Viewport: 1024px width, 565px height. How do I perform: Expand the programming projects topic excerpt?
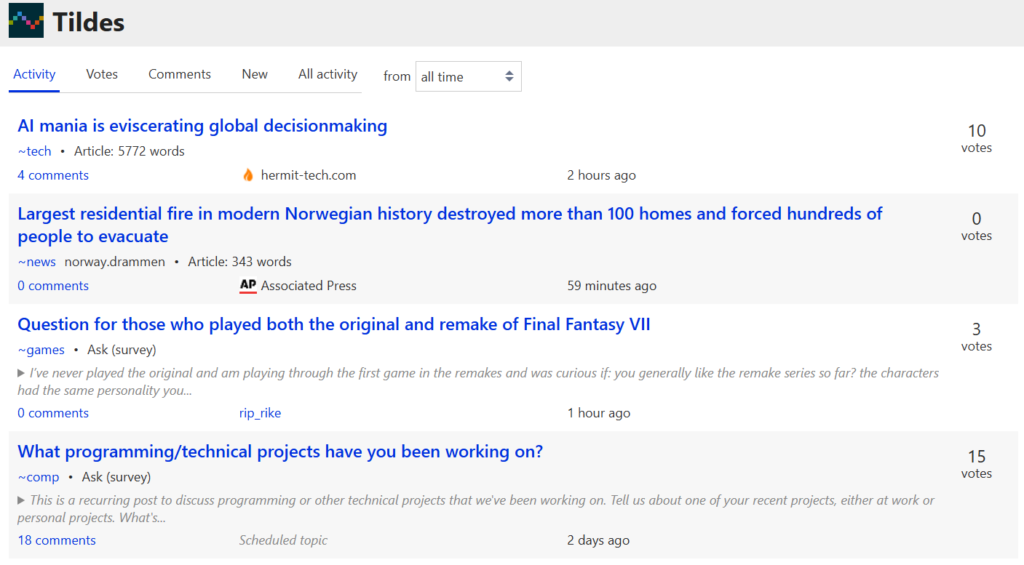(21, 500)
